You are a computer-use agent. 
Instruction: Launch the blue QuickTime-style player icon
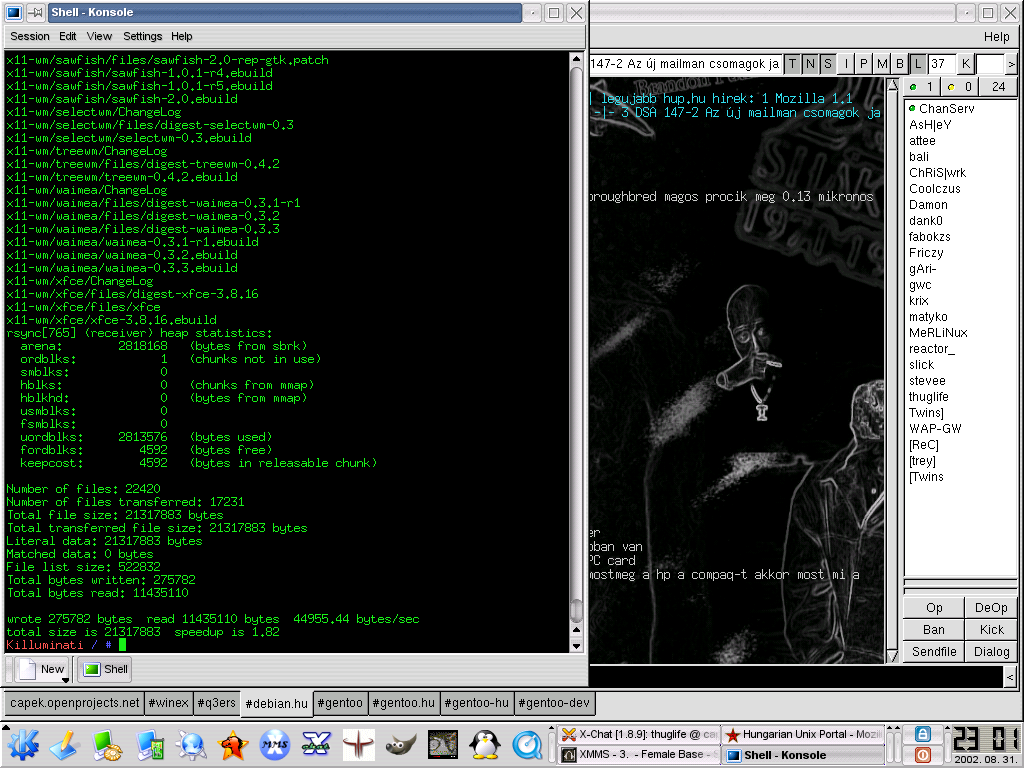(526, 744)
